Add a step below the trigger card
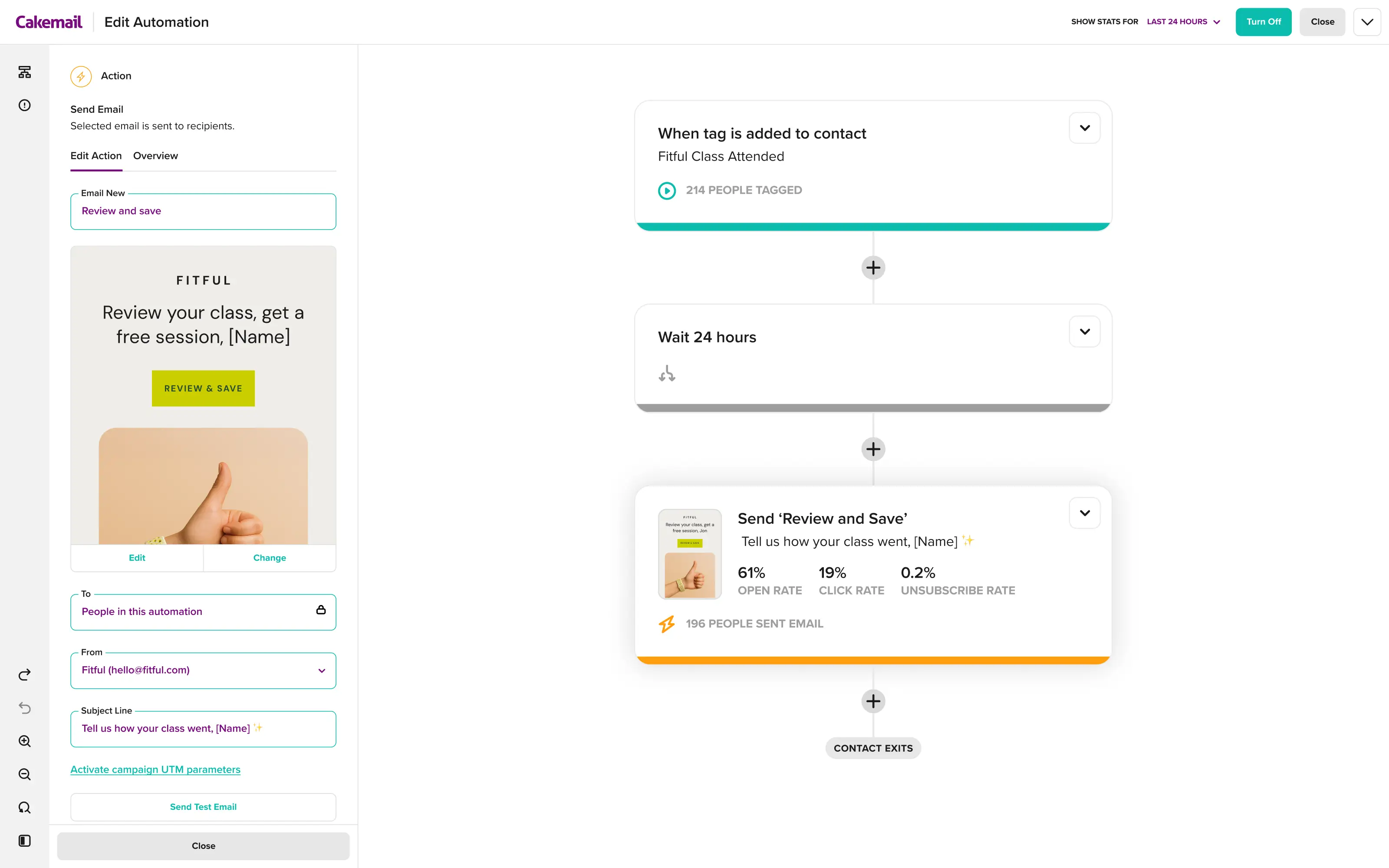This screenshot has width=1389, height=868. coord(873,267)
